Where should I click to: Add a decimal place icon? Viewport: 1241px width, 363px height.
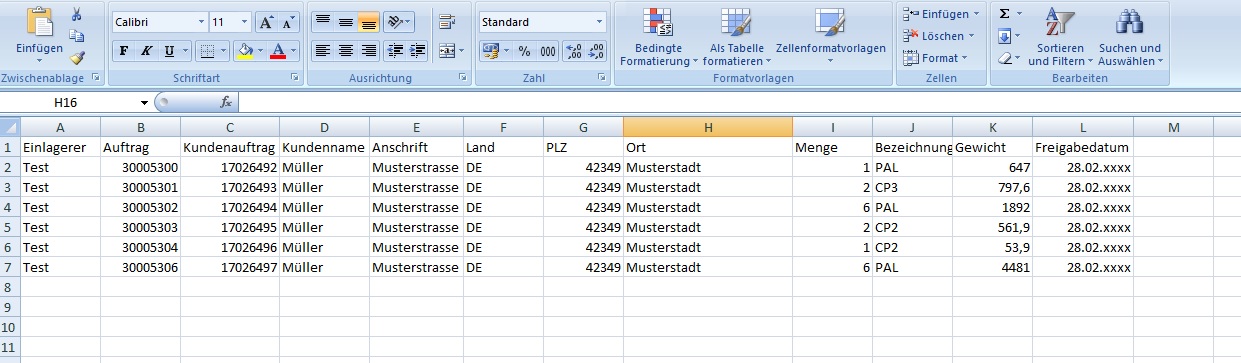coord(574,50)
